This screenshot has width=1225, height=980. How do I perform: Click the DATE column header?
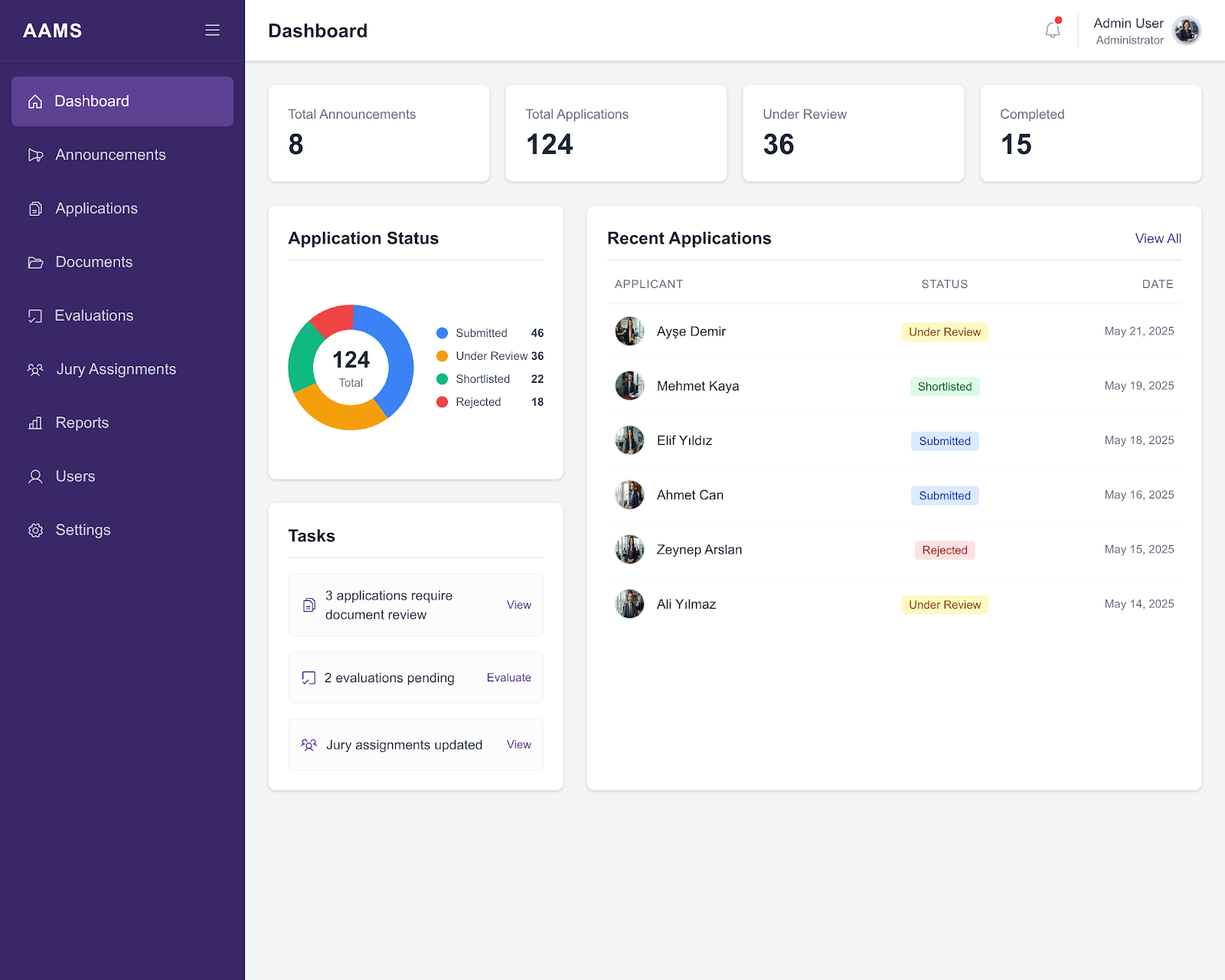click(x=1158, y=284)
